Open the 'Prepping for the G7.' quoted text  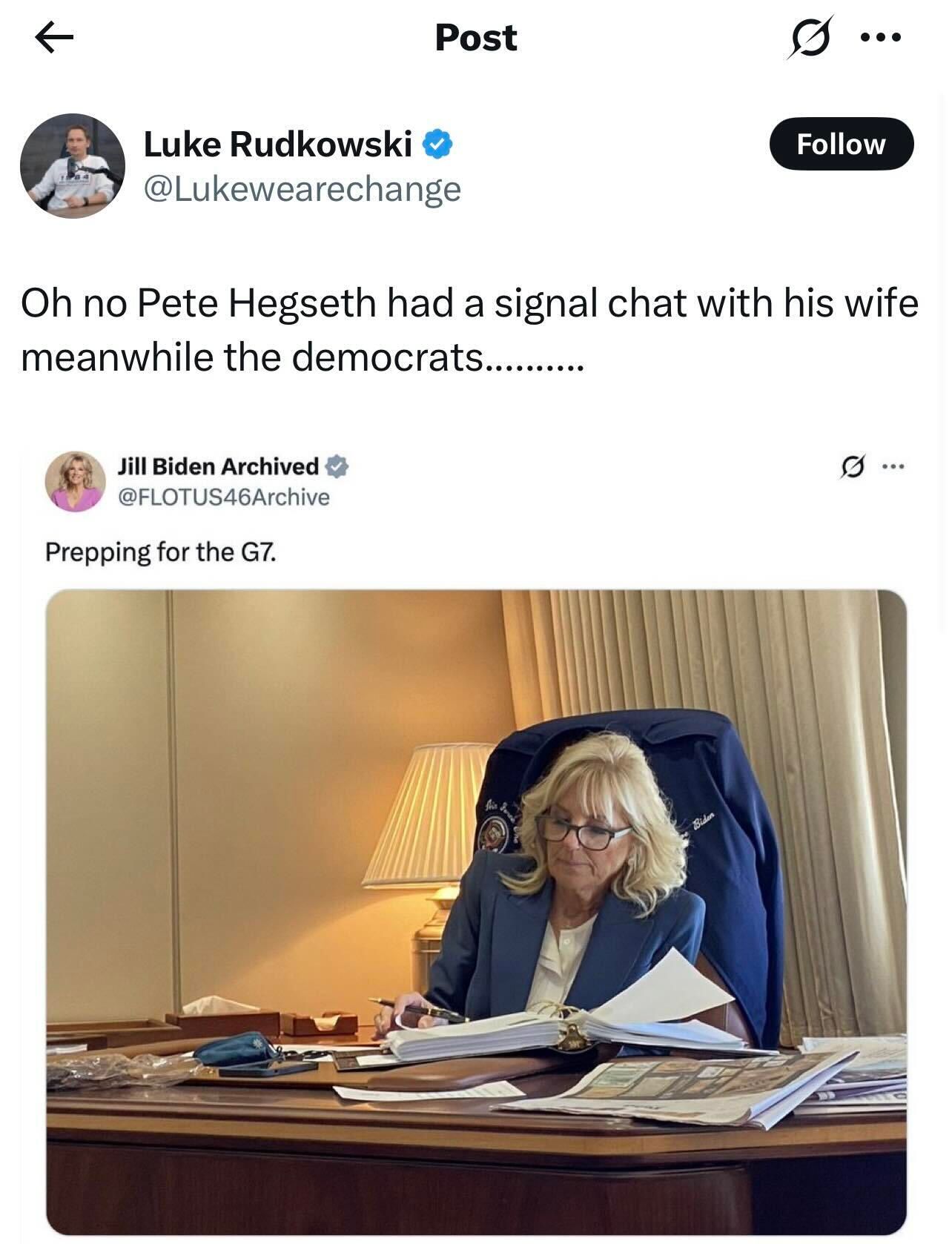(x=161, y=552)
